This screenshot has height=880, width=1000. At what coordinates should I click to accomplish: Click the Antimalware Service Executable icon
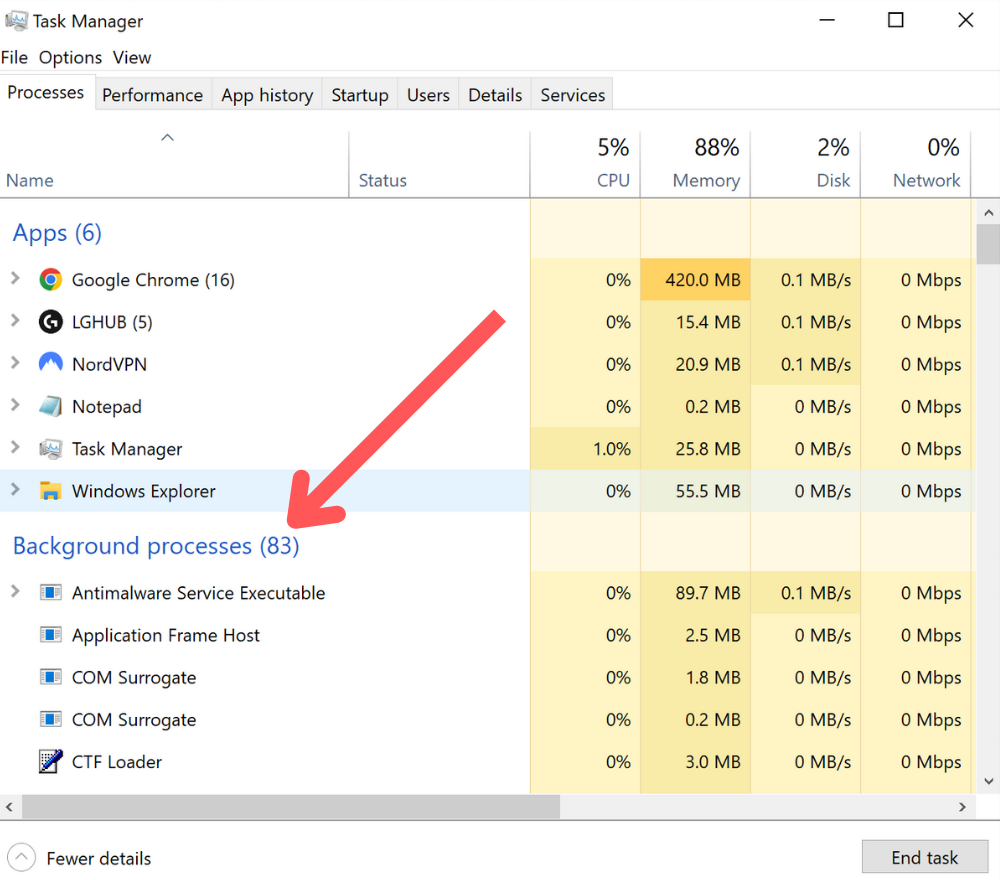(50, 593)
